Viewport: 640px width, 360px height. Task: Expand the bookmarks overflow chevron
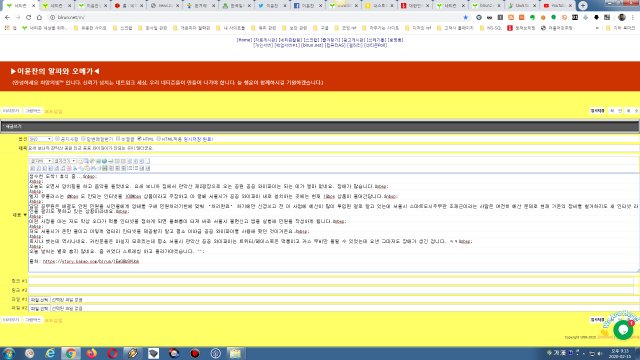coord(597,28)
